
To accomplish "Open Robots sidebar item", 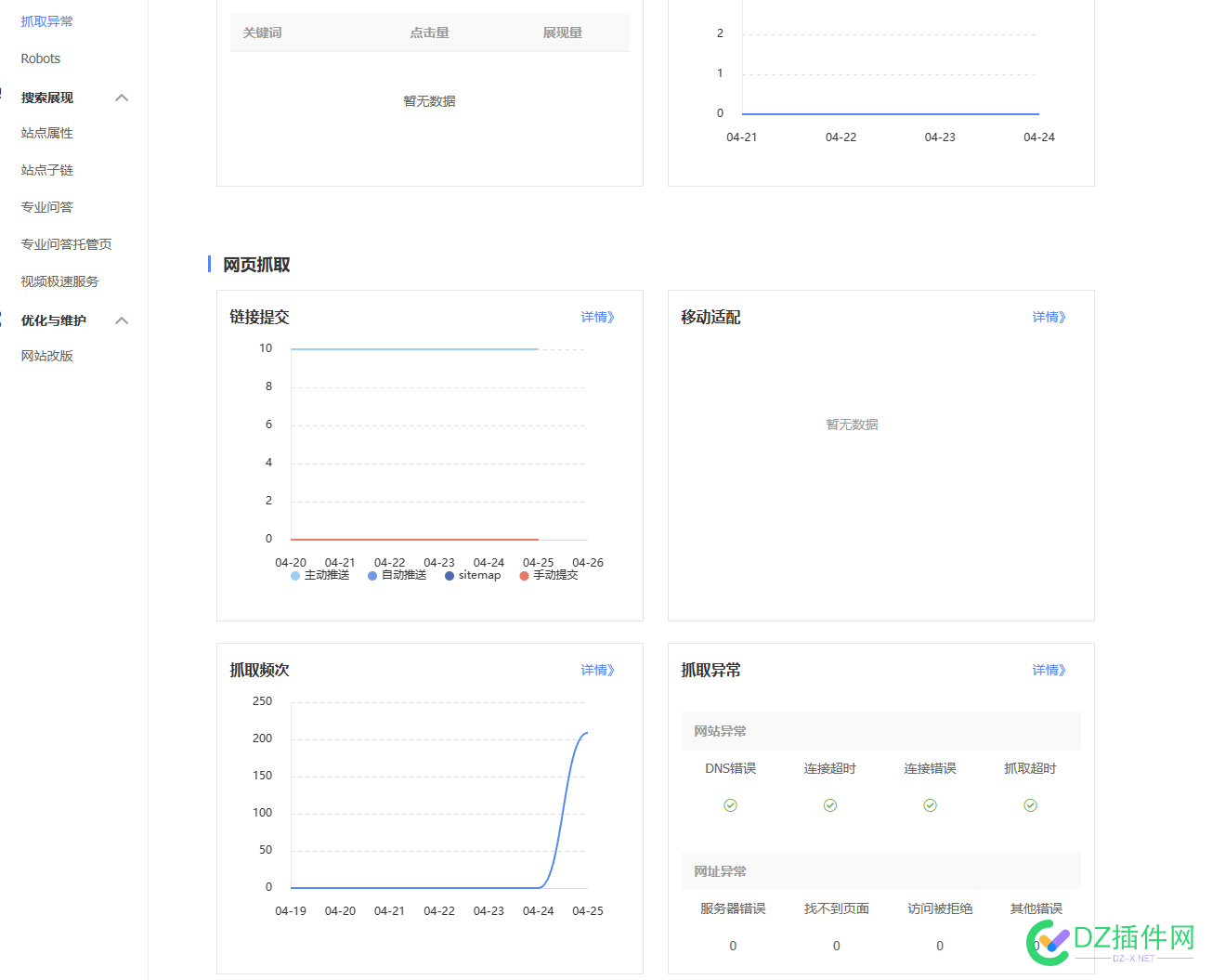I will (41, 59).
